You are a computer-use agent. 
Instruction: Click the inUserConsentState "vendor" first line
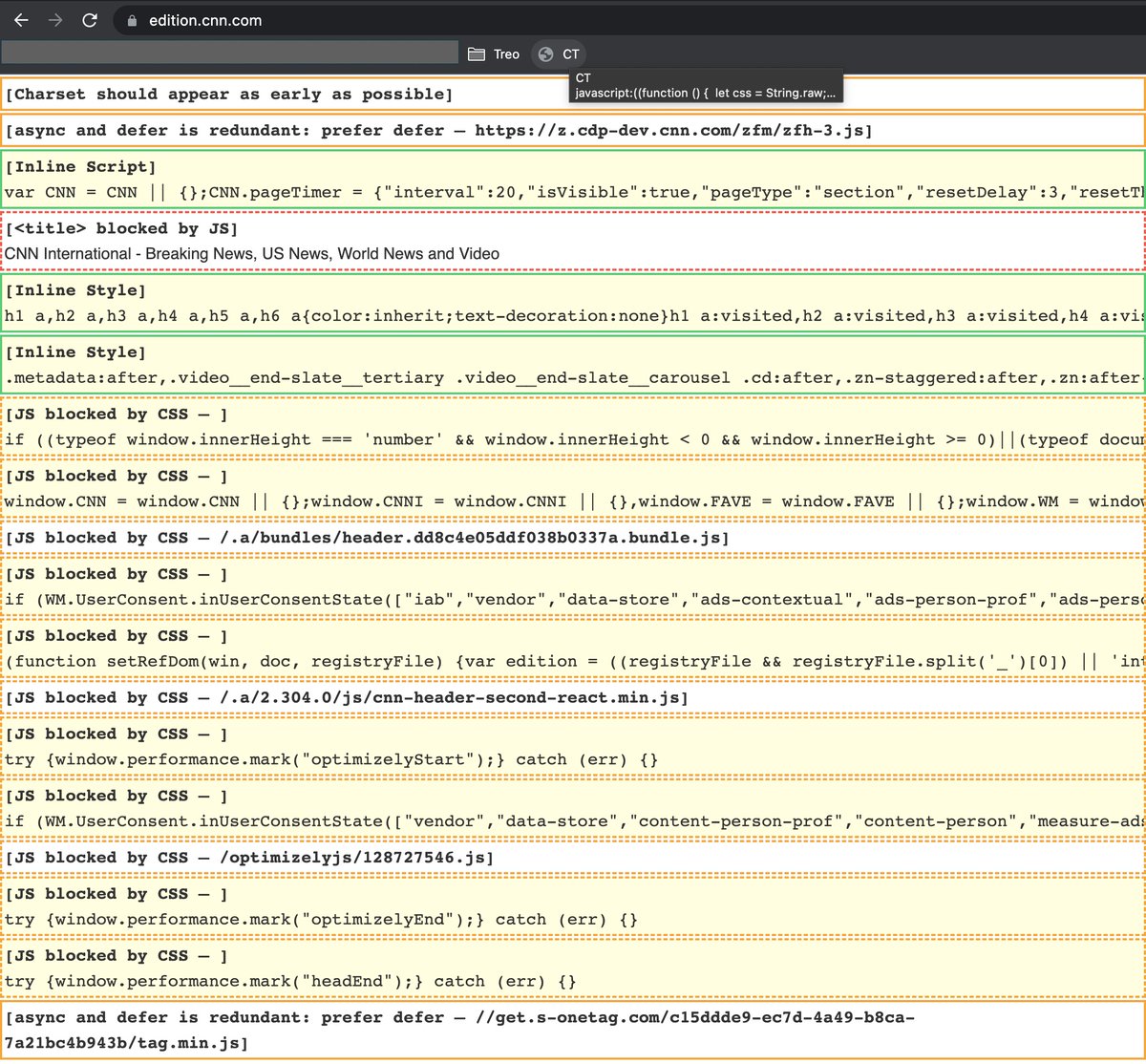pos(573,821)
